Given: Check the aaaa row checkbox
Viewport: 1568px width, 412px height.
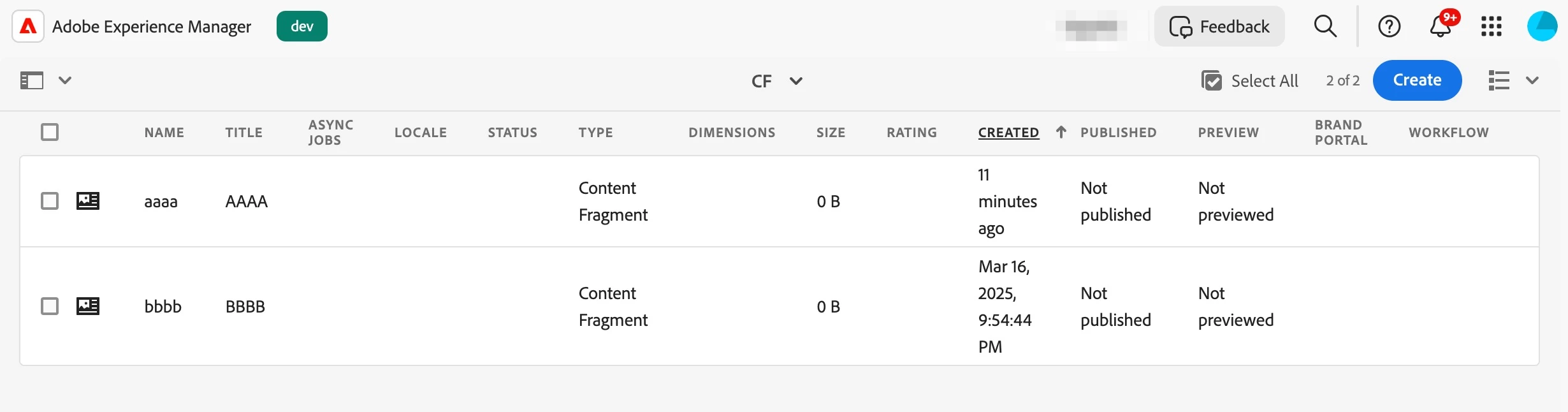Looking at the screenshot, I should tap(50, 201).
